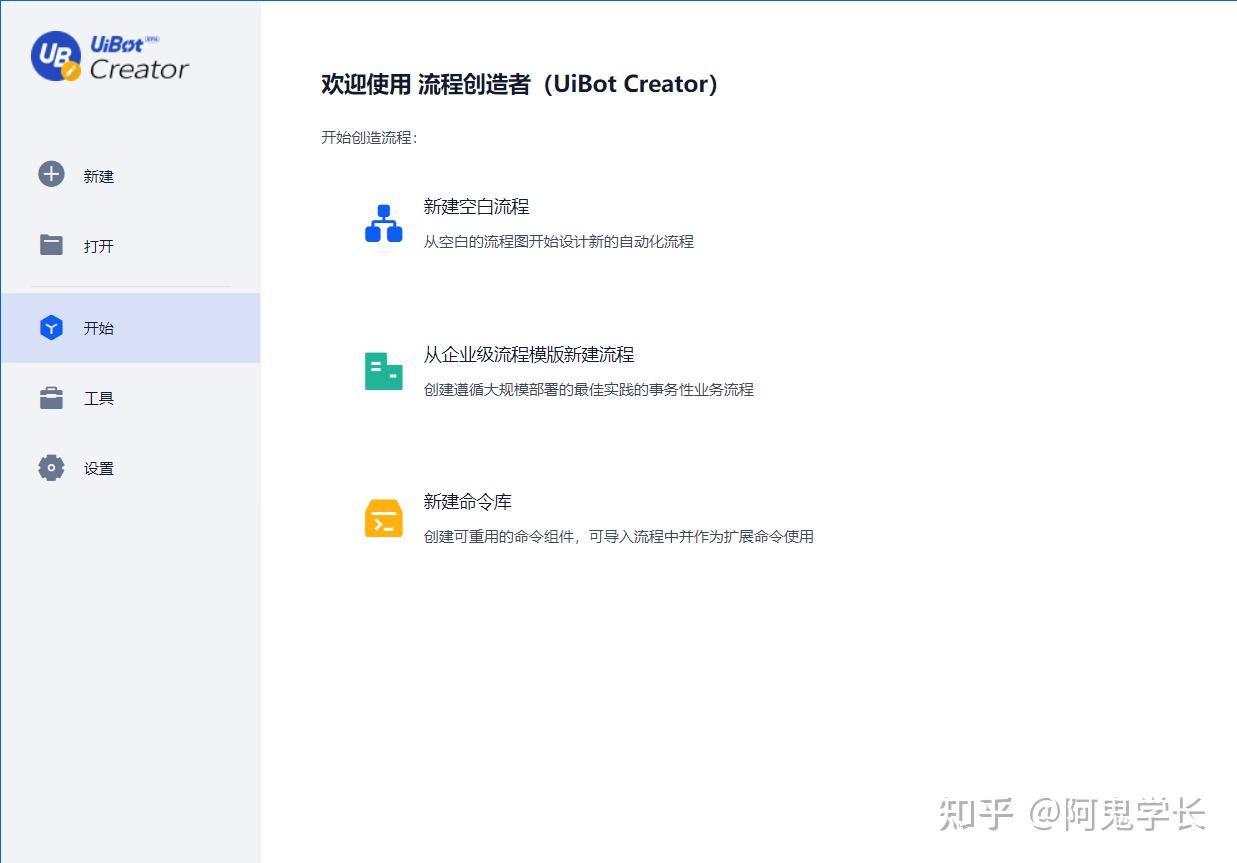This screenshot has width=1237, height=863.
Task: Click the green enterprise template document icon
Action: coord(383,370)
